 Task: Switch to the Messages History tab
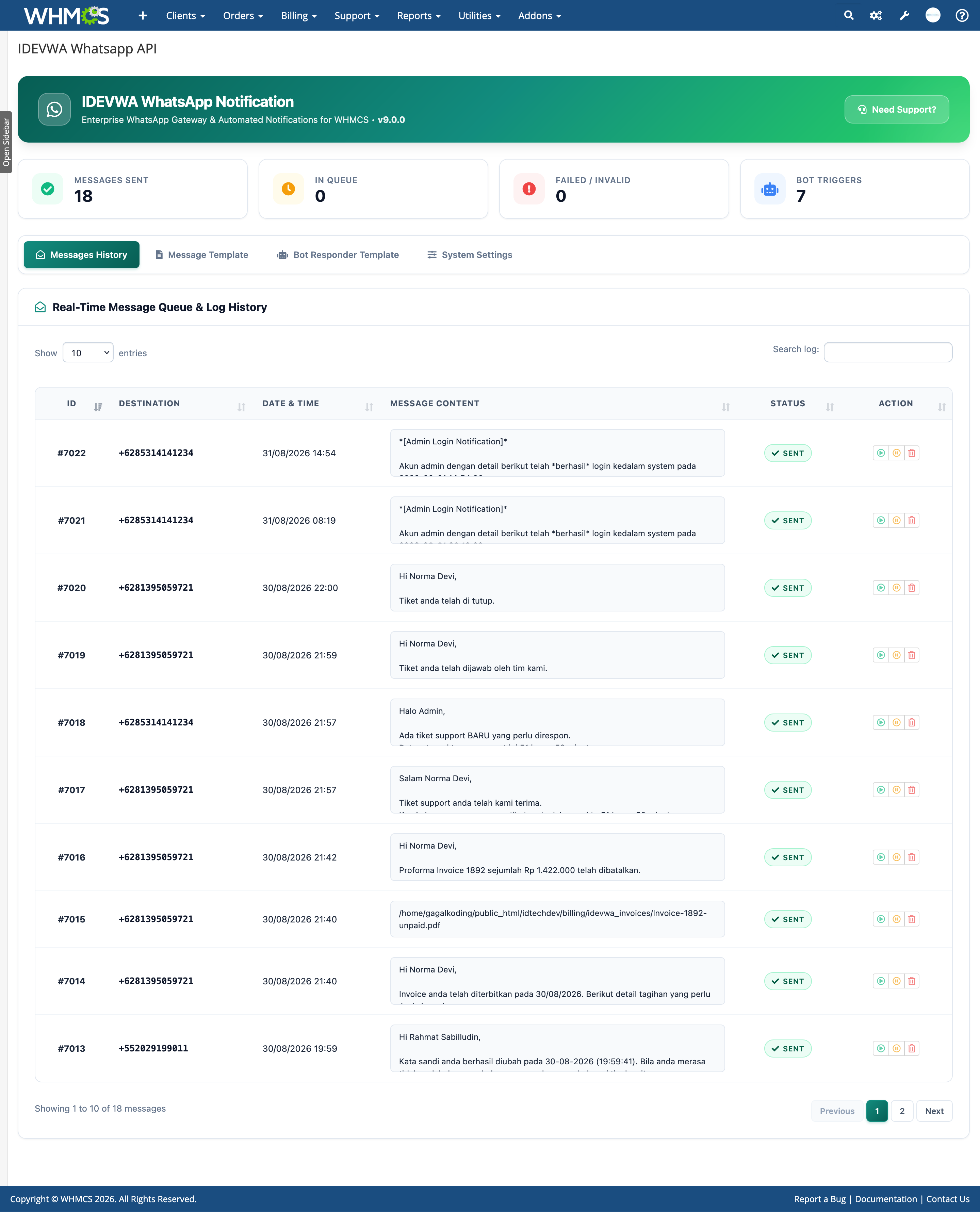point(82,255)
